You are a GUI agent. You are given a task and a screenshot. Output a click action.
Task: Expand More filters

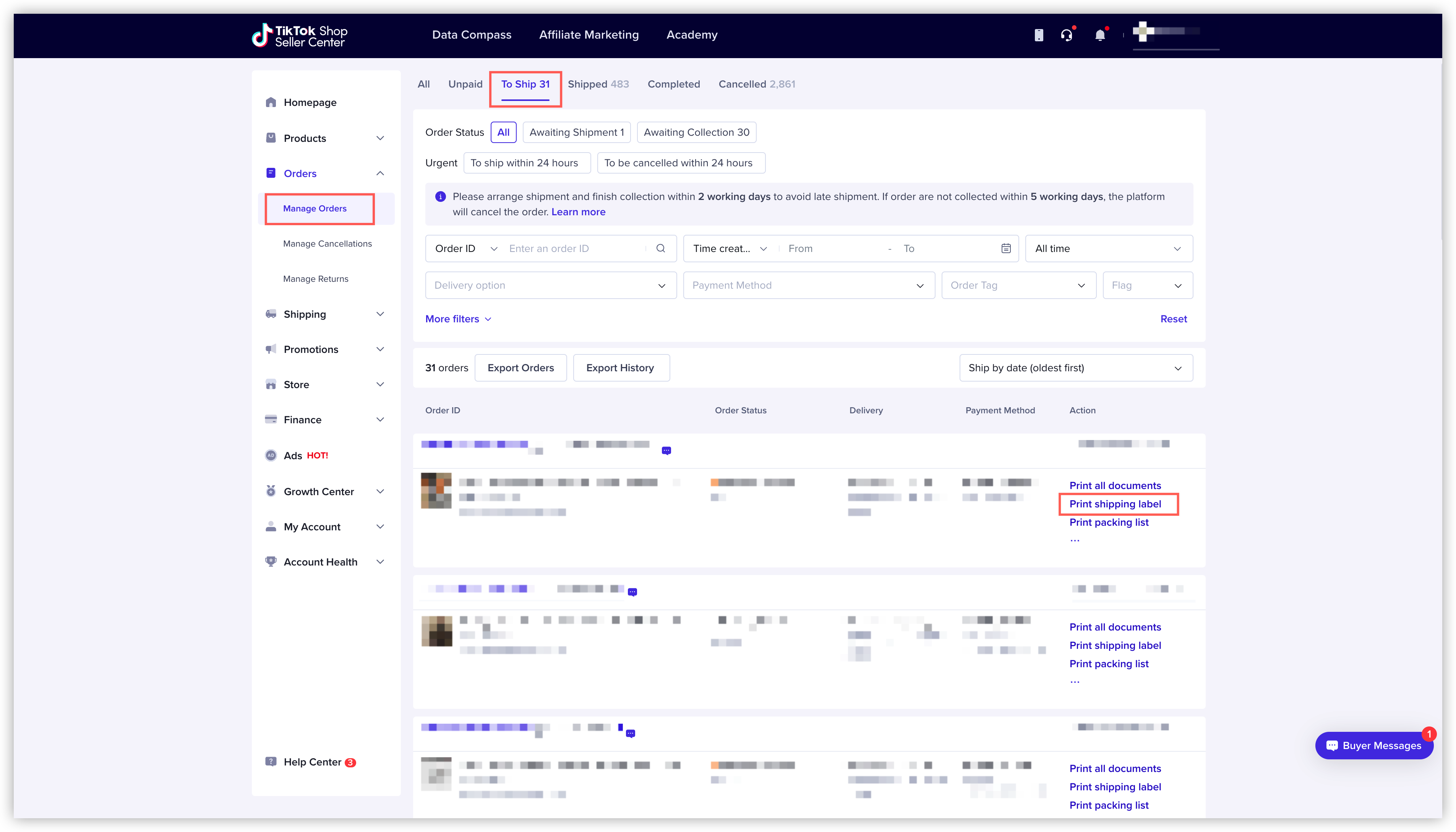point(458,319)
